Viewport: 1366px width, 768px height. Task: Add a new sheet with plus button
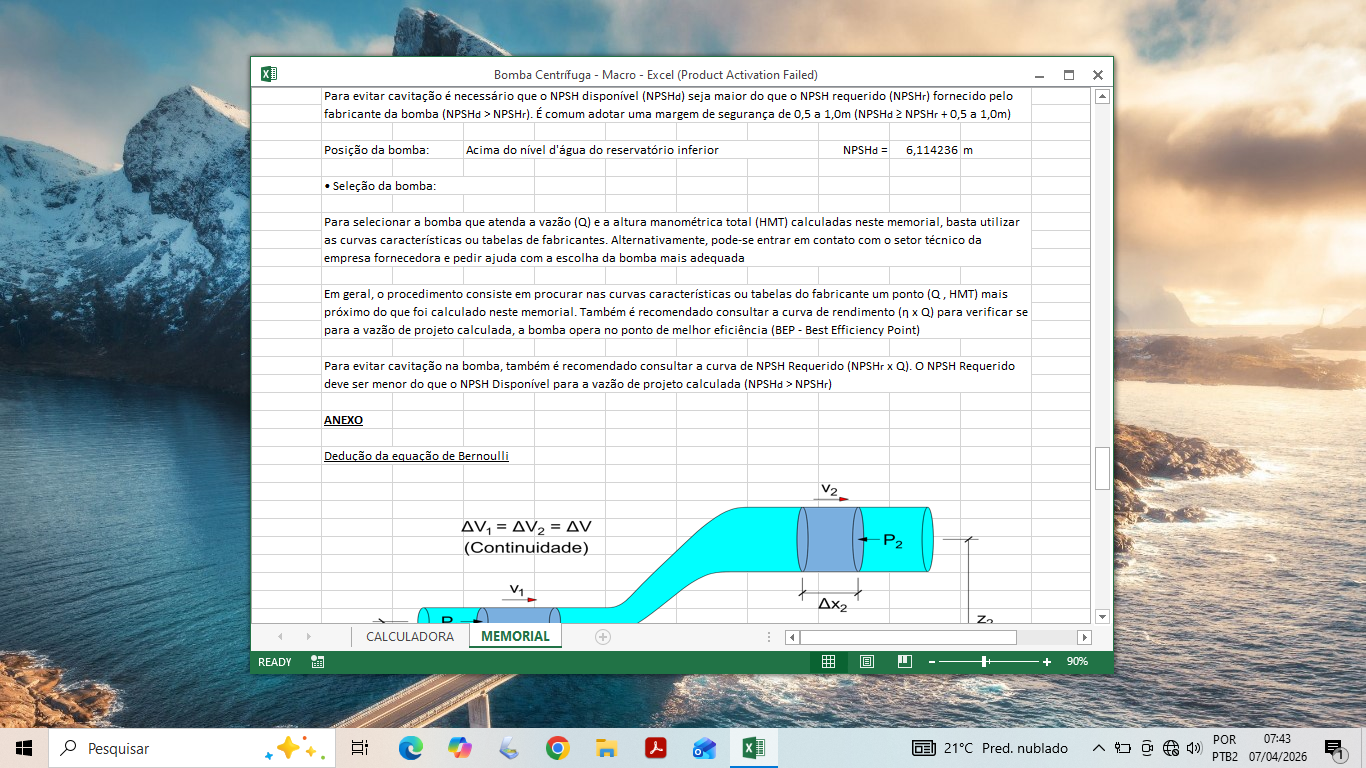[603, 636]
